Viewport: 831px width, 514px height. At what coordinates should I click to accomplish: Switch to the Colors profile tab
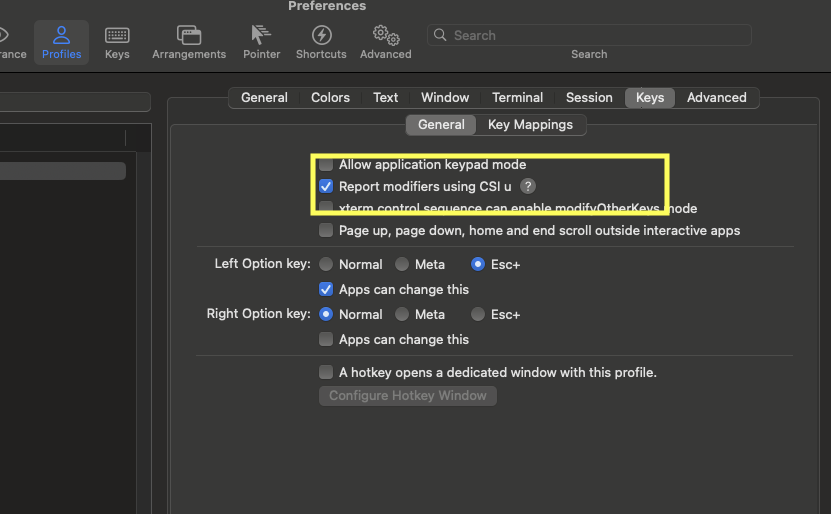click(330, 97)
